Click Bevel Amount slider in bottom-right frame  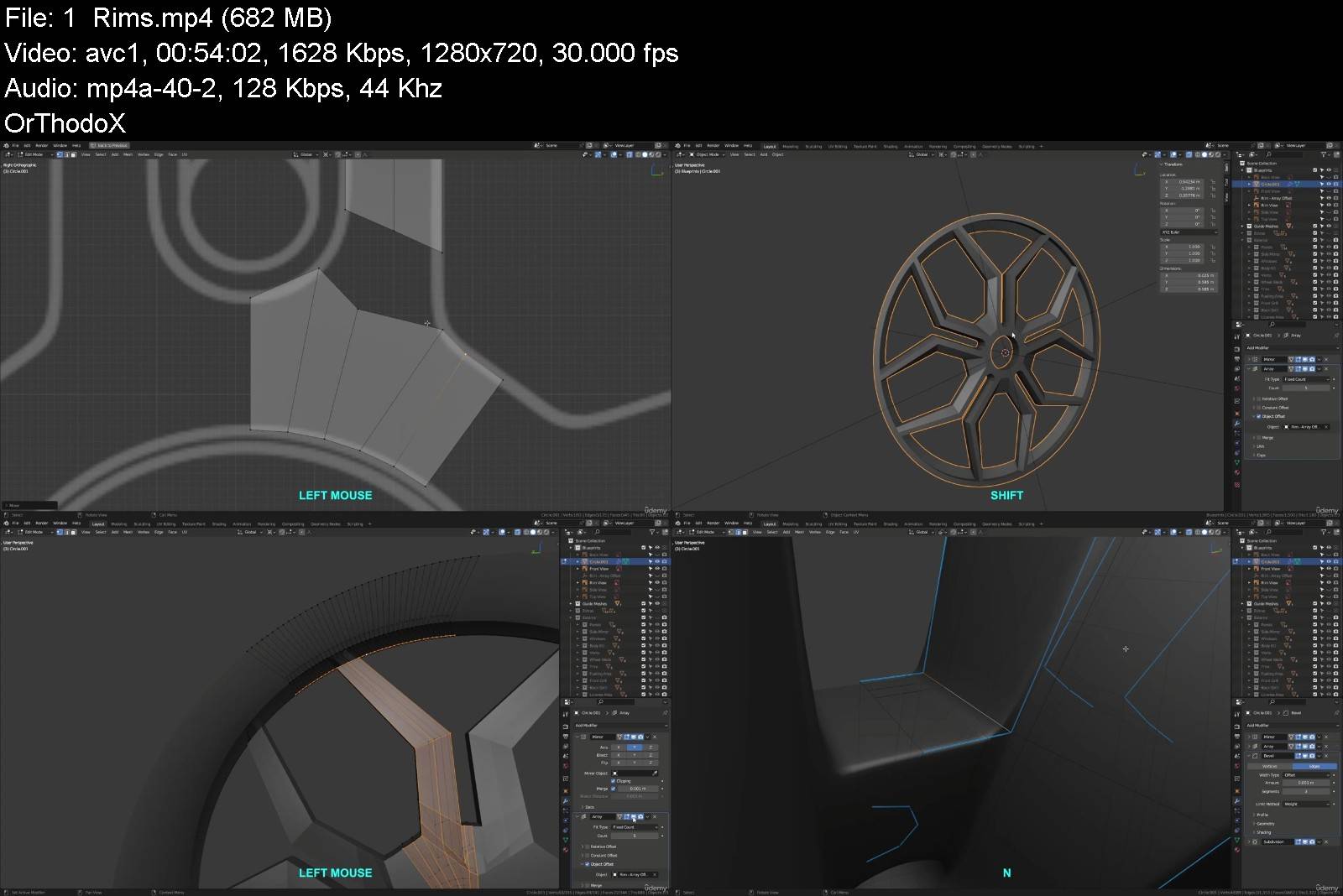click(1306, 783)
